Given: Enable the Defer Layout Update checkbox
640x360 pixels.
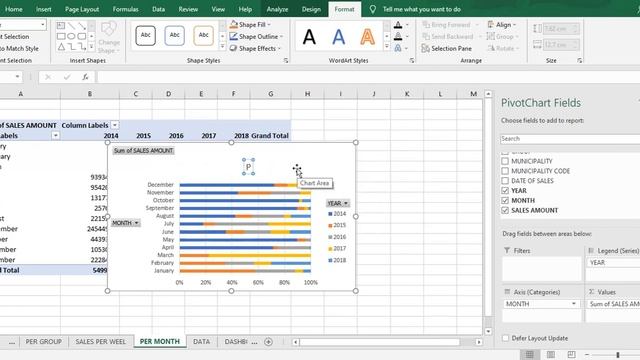Looking at the screenshot, I should point(506,338).
